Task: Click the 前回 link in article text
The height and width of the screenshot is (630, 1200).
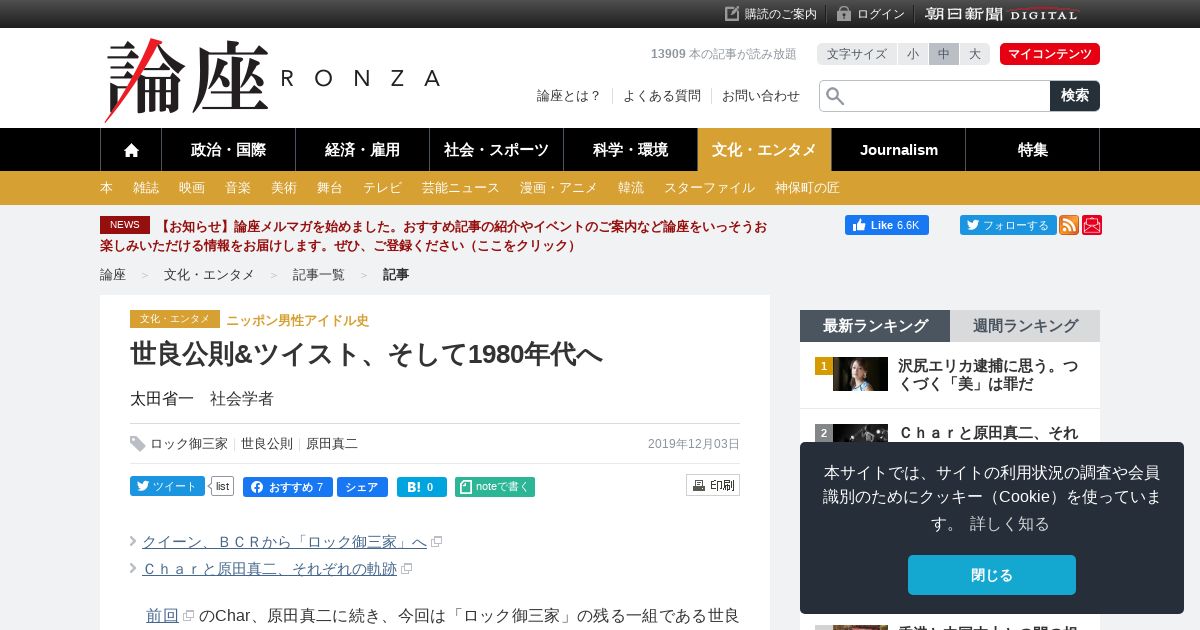Action: pos(162,616)
